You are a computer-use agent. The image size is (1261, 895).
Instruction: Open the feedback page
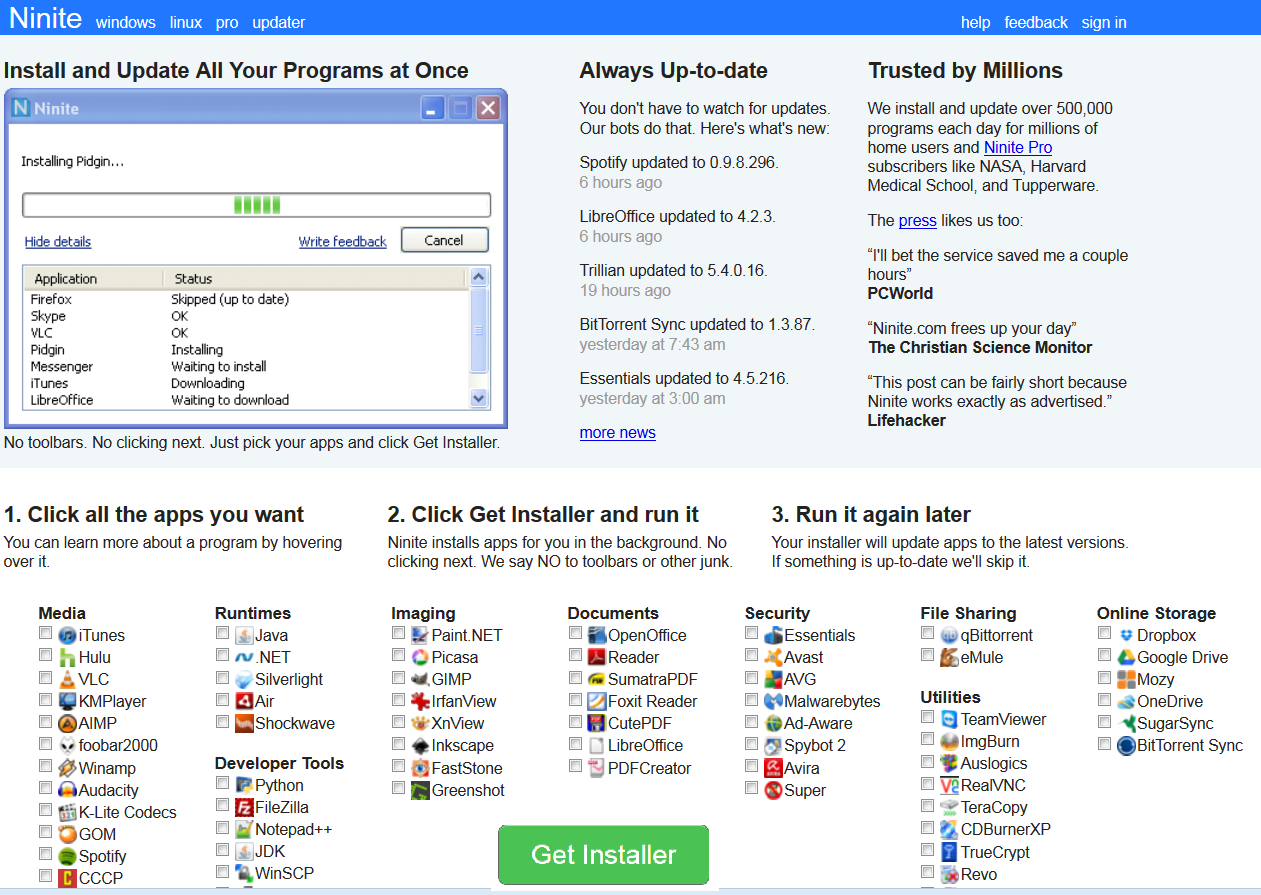[1036, 22]
